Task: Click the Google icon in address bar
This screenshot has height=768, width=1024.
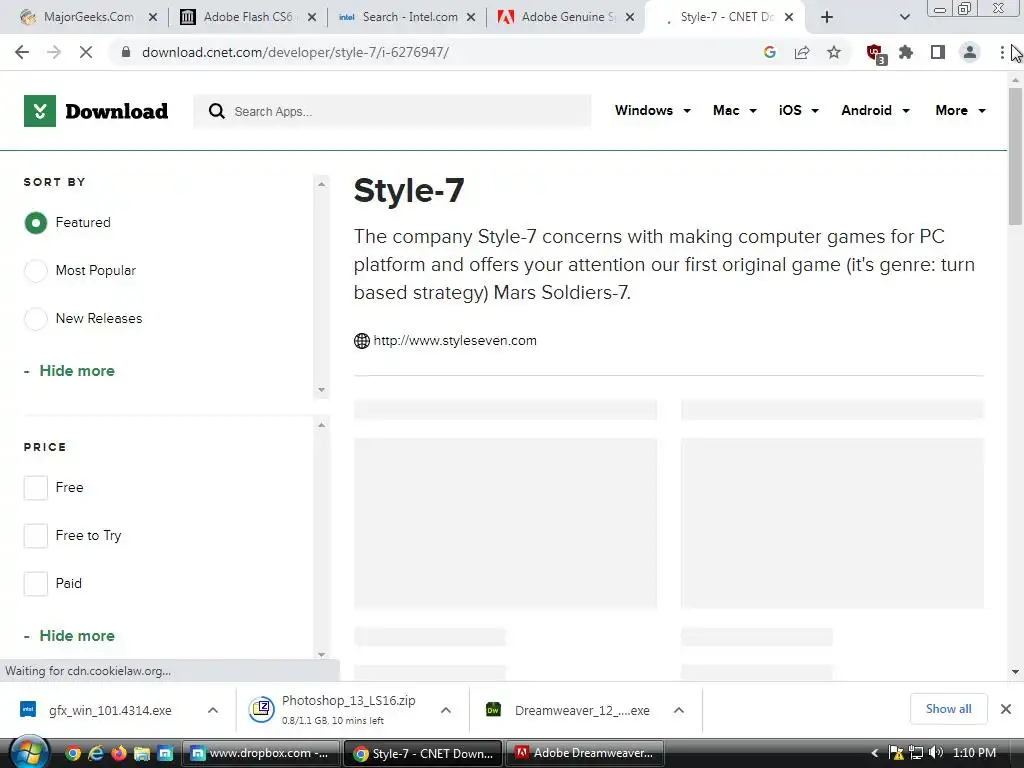Action: pos(770,52)
